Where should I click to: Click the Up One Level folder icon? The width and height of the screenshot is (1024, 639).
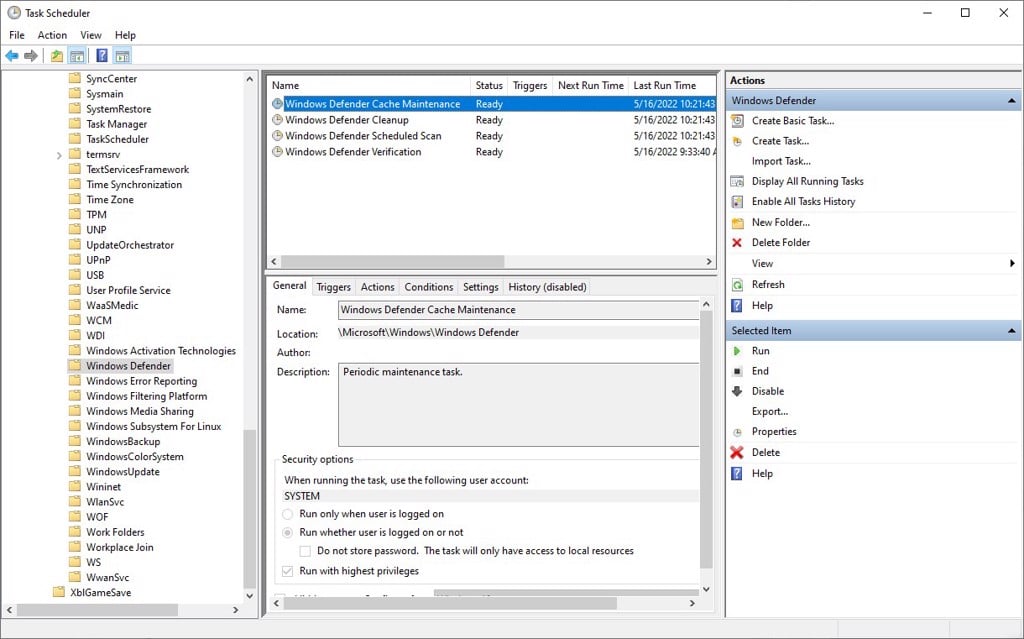[57, 56]
